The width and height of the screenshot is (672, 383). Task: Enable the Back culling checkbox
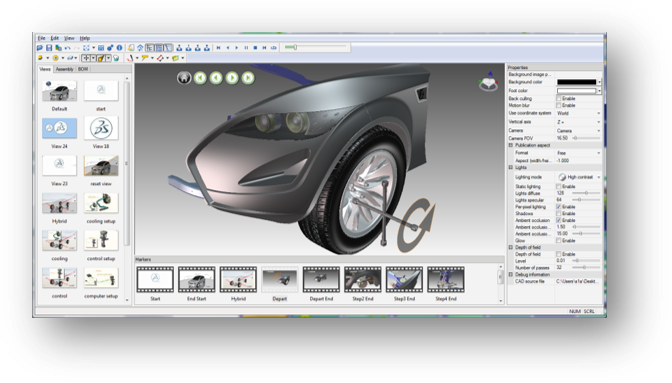(x=558, y=99)
